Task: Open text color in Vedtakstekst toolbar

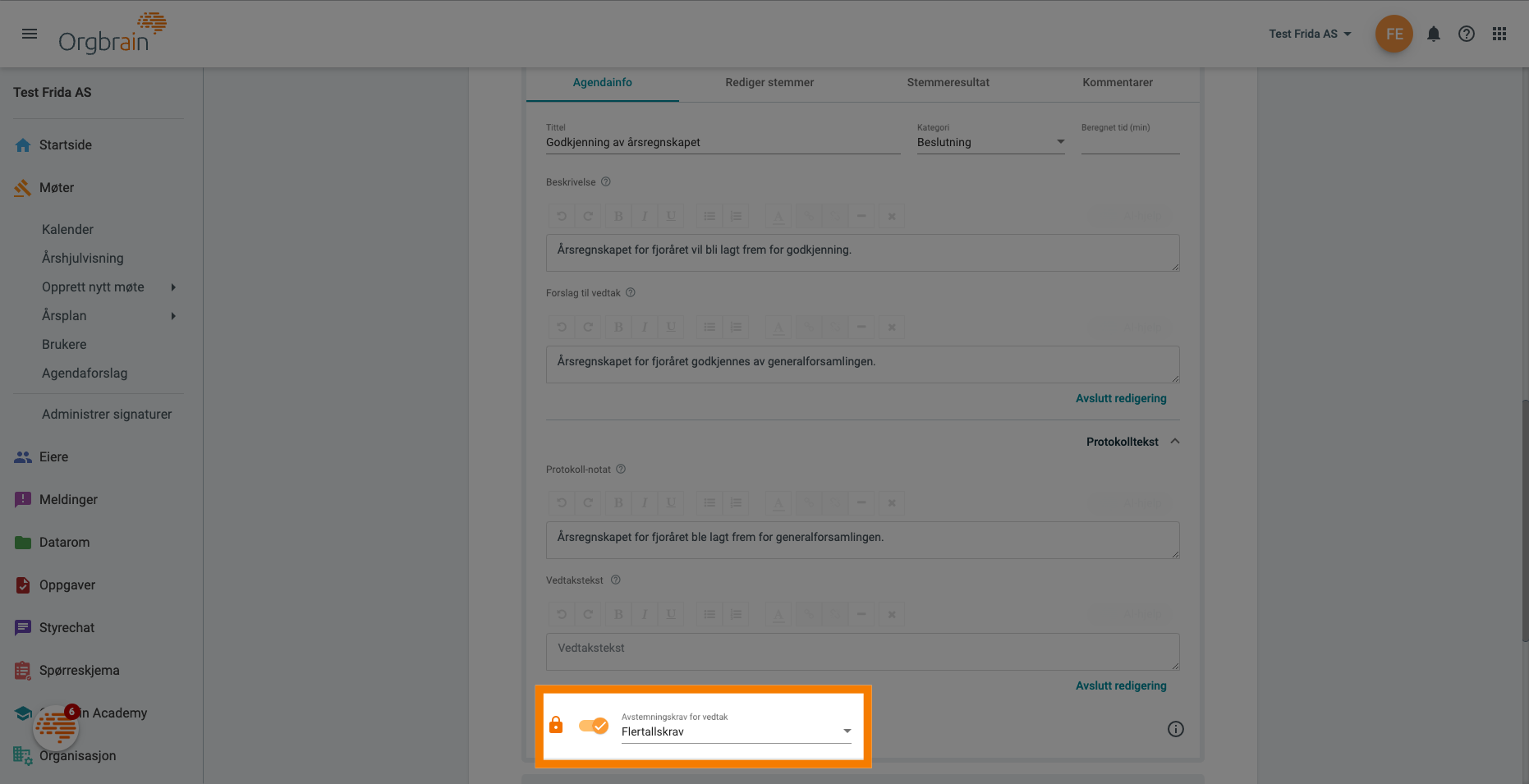Action: pyautogui.click(x=778, y=614)
